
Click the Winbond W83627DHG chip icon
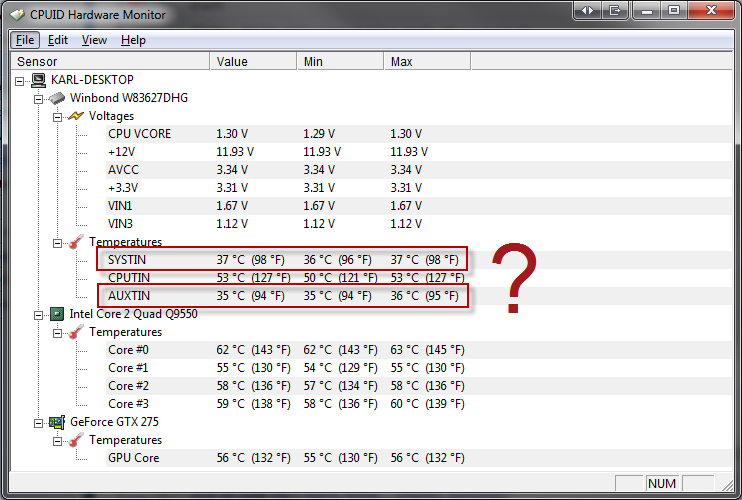(x=57, y=98)
